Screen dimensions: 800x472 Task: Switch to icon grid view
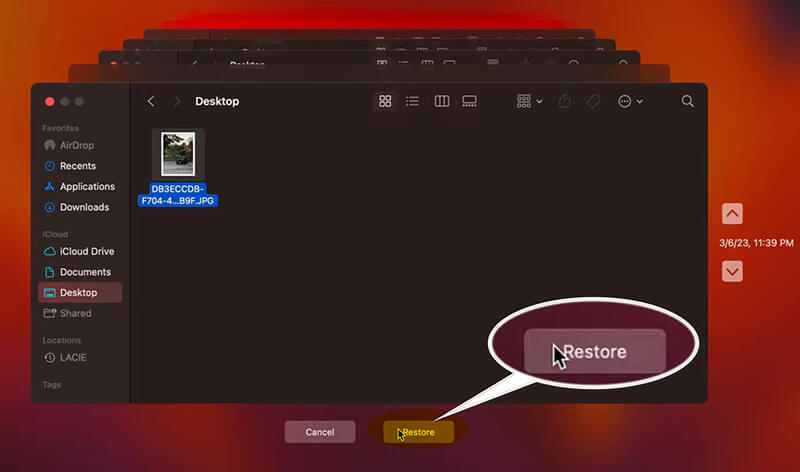[x=385, y=101]
